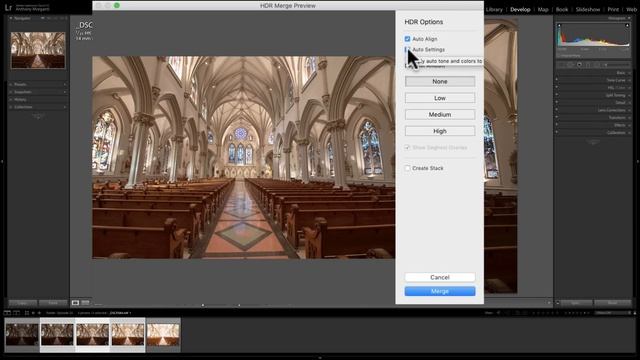Switch off the Lens Corrections panel adjustments
The height and width of the screenshot is (360, 640).
(x=557, y=110)
